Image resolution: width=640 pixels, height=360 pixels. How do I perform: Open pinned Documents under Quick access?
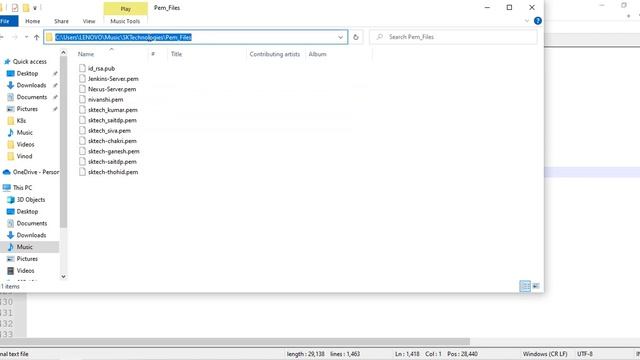click(x=31, y=97)
